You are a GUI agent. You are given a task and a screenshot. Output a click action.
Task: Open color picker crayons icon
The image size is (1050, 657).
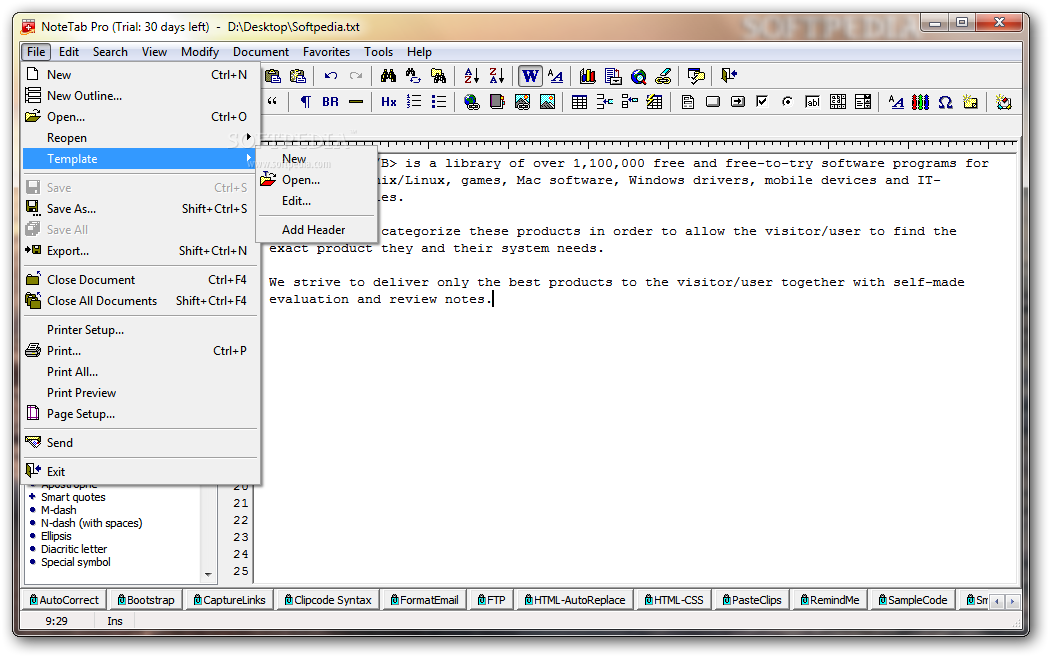(920, 102)
